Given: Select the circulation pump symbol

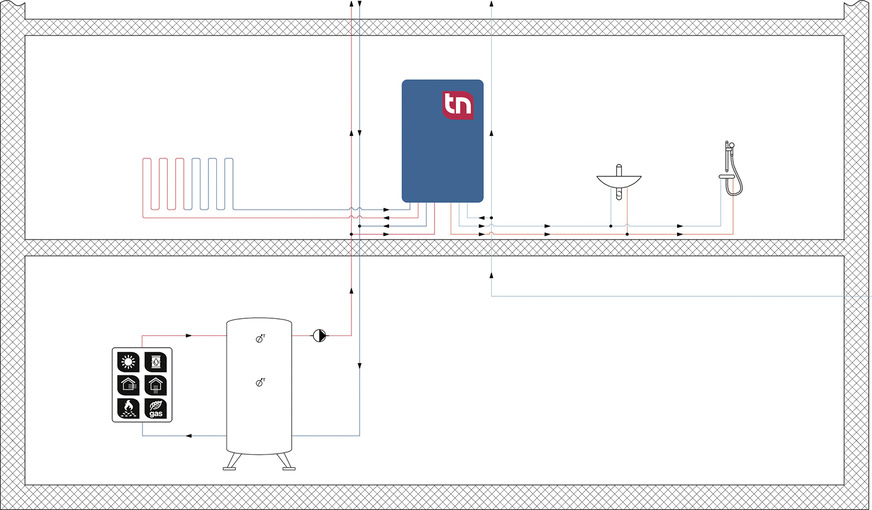Looking at the screenshot, I should [x=319, y=336].
